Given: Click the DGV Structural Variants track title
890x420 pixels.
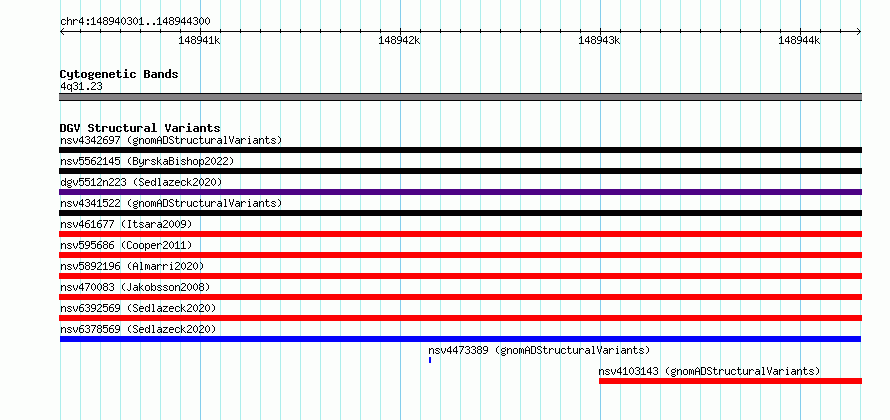Looking at the screenshot, I should 140,128.
